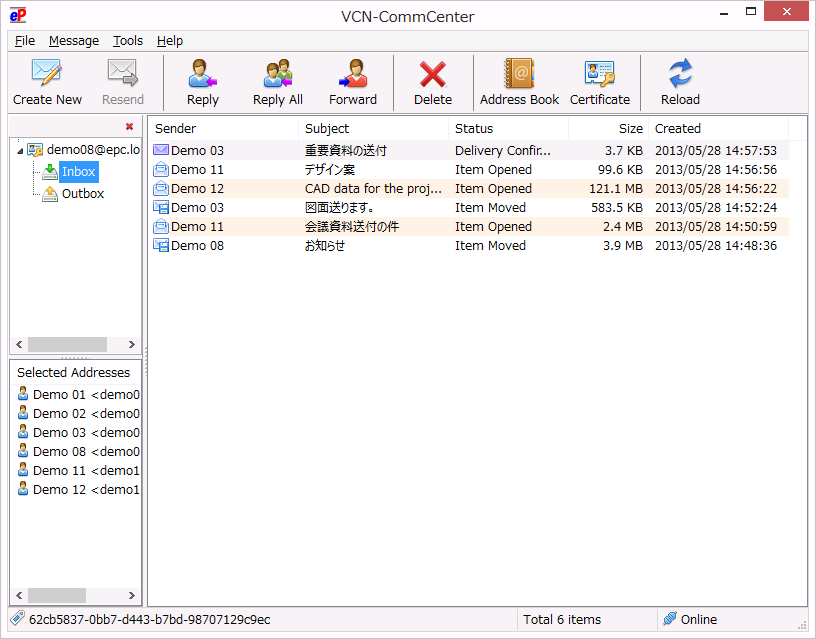Click the Create New message icon
This screenshot has width=816, height=639.
47,73
